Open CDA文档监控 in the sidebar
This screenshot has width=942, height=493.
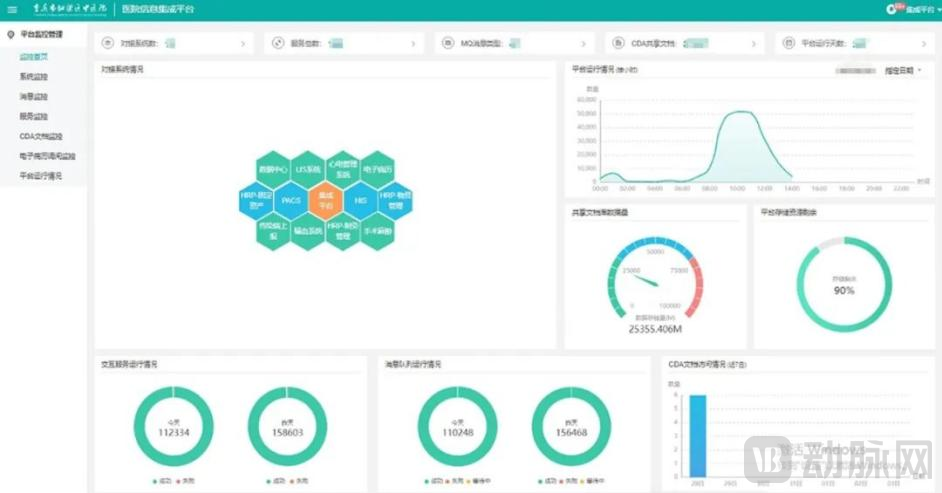point(41,136)
